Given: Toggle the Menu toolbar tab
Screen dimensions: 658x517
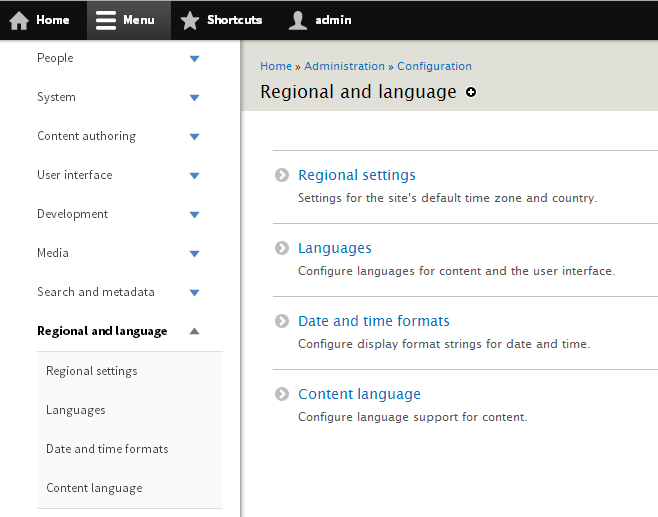Looking at the screenshot, I should [x=129, y=20].
